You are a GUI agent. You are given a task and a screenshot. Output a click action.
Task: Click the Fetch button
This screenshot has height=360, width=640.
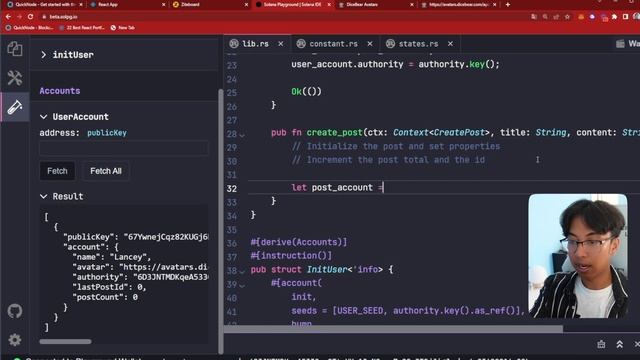(57, 171)
